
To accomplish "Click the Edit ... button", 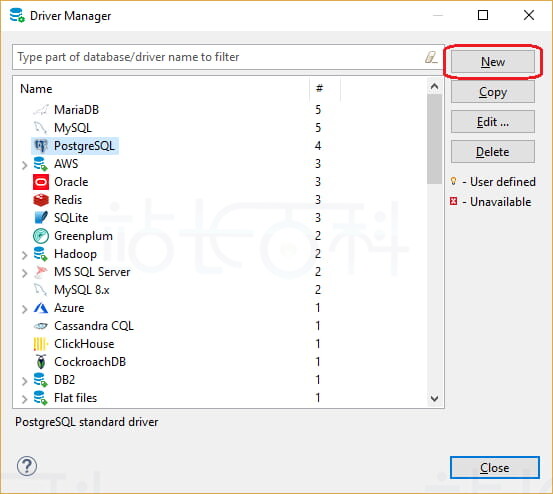I will point(493,122).
